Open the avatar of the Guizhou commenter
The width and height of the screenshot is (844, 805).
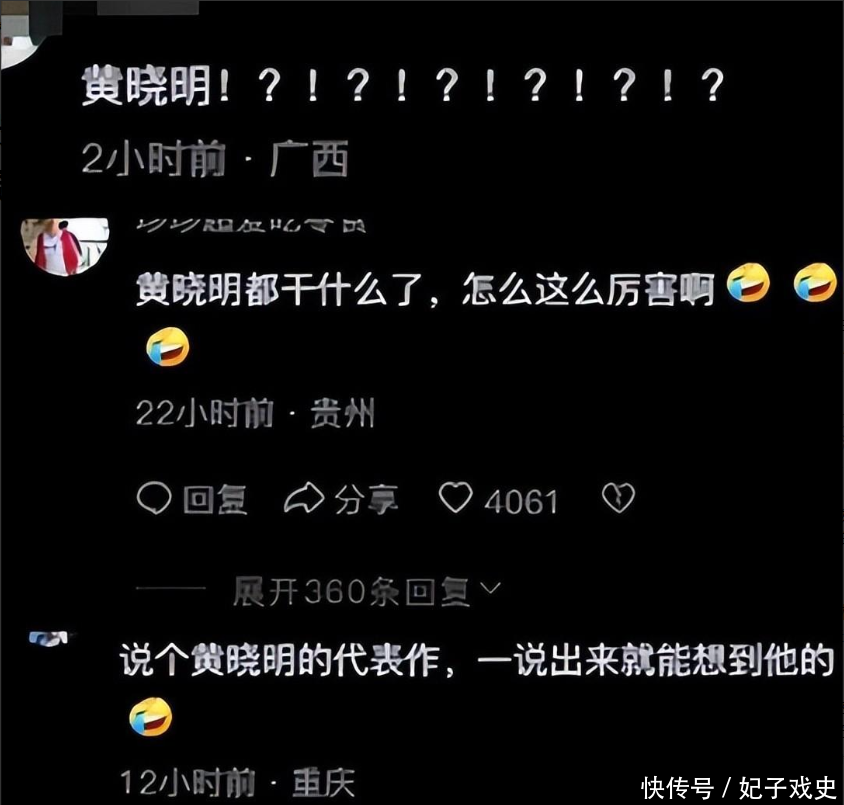(x=65, y=247)
